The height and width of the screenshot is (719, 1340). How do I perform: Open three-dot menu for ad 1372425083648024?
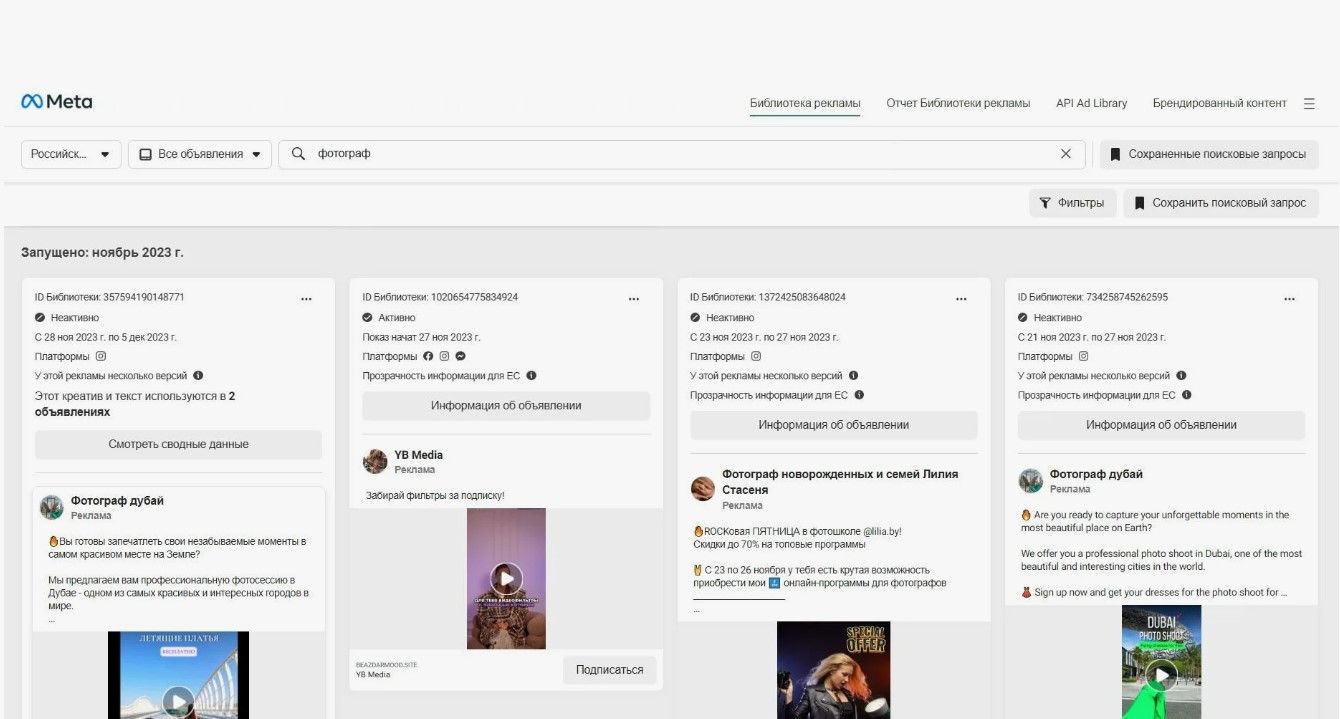click(961, 298)
